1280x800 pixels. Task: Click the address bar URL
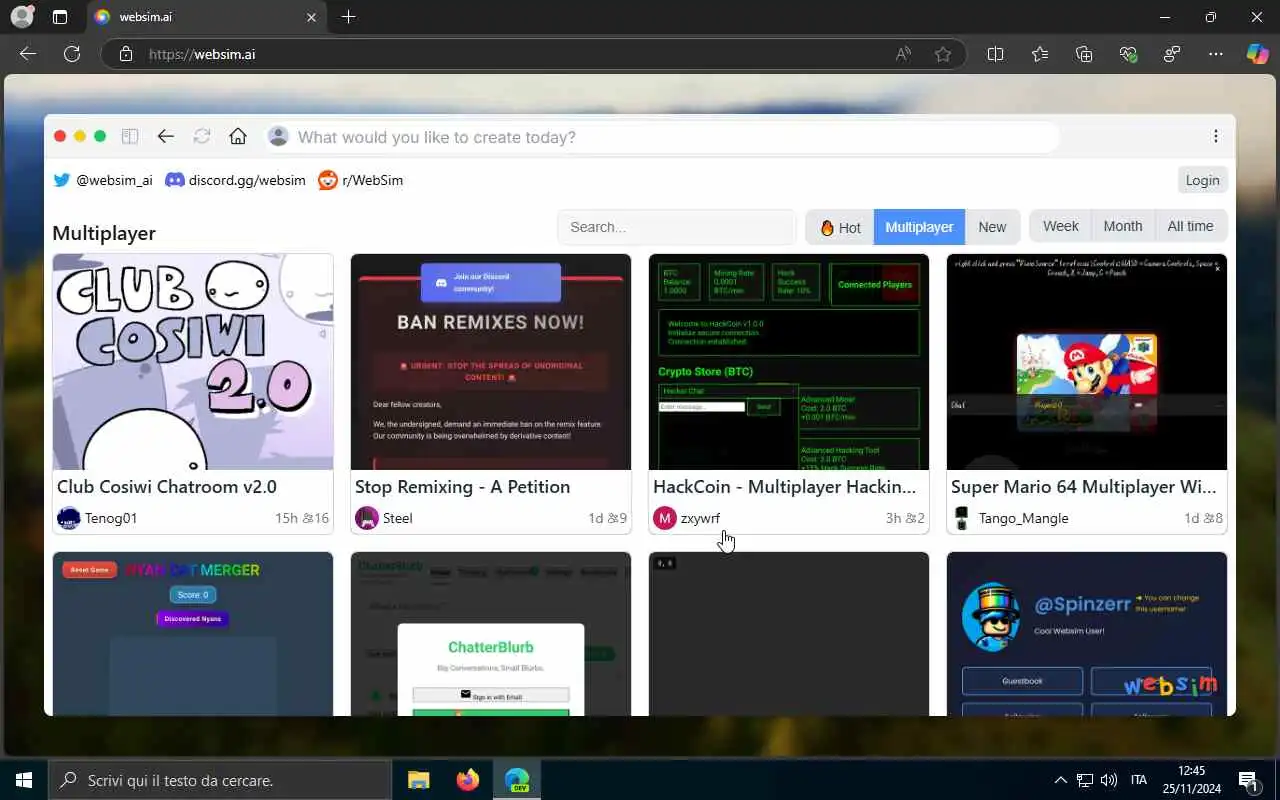[x=202, y=54]
